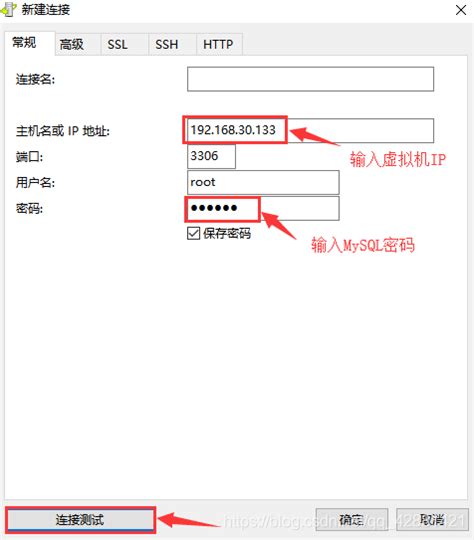The height and width of the screenshot is (540, 474).
Task: Click the 新建连接 title text
Action: [46, 10]
